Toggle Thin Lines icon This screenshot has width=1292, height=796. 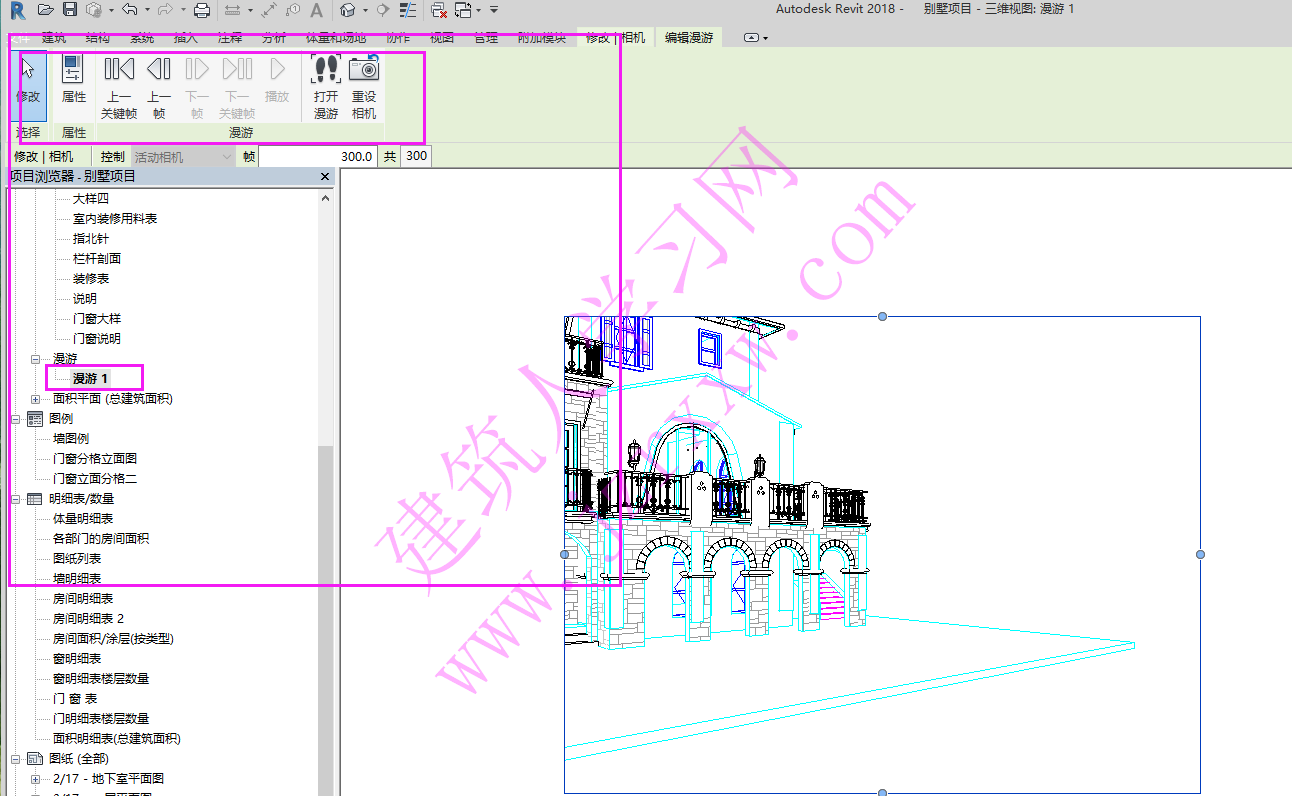tap(408, 10)
